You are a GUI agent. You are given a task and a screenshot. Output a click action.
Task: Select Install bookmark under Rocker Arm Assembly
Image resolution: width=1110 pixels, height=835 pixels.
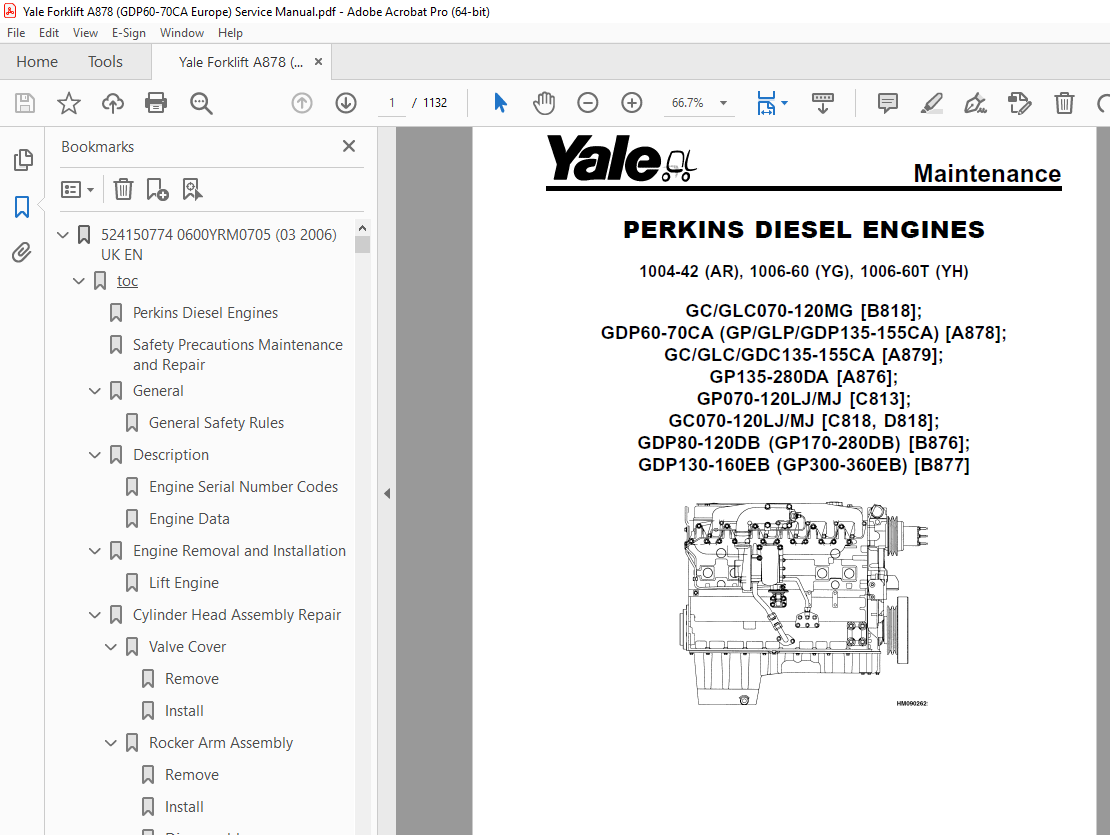coord(184,807)
